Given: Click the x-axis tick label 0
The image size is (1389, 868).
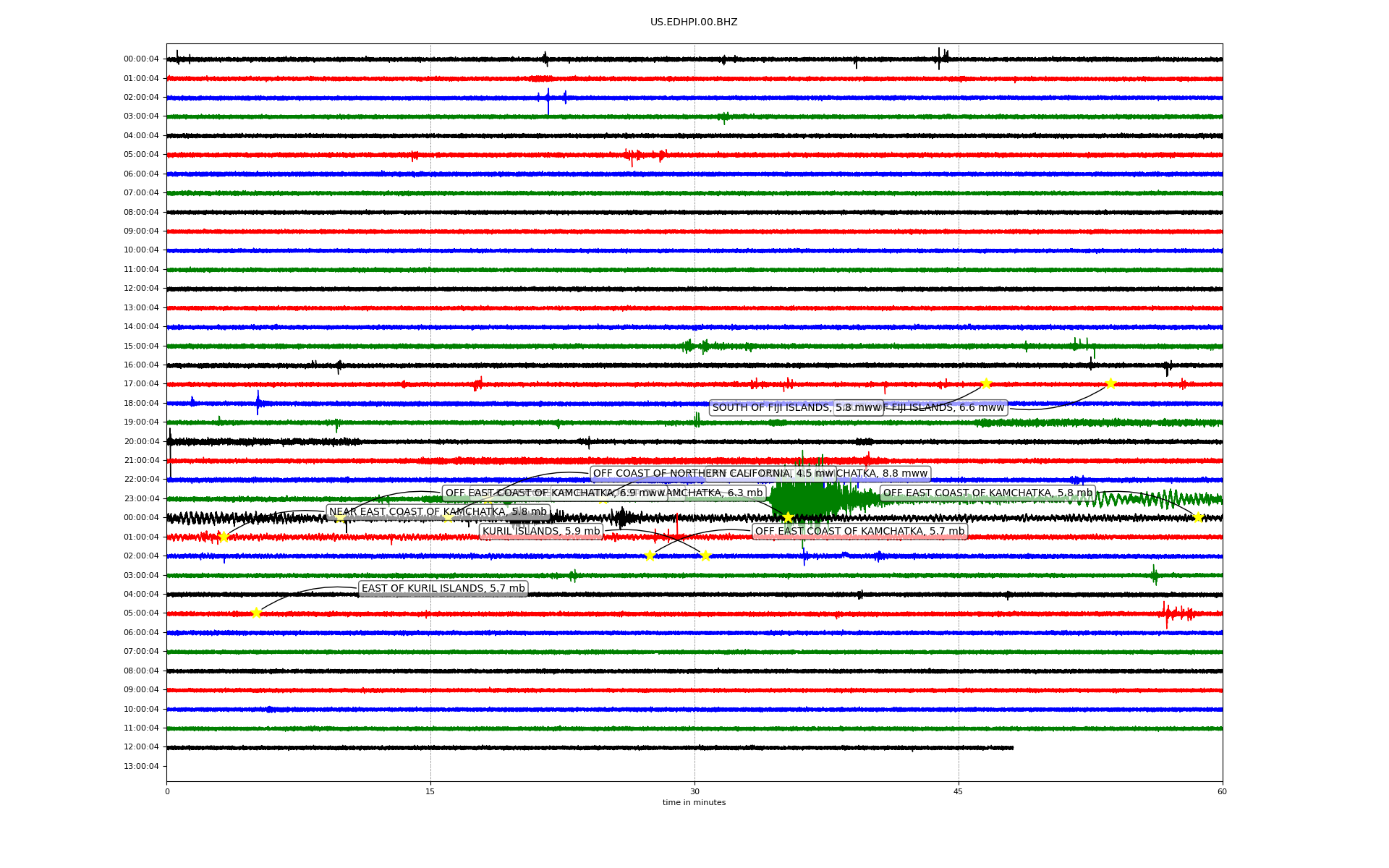Looking at the screenshot, I should (x=167, y=791).
